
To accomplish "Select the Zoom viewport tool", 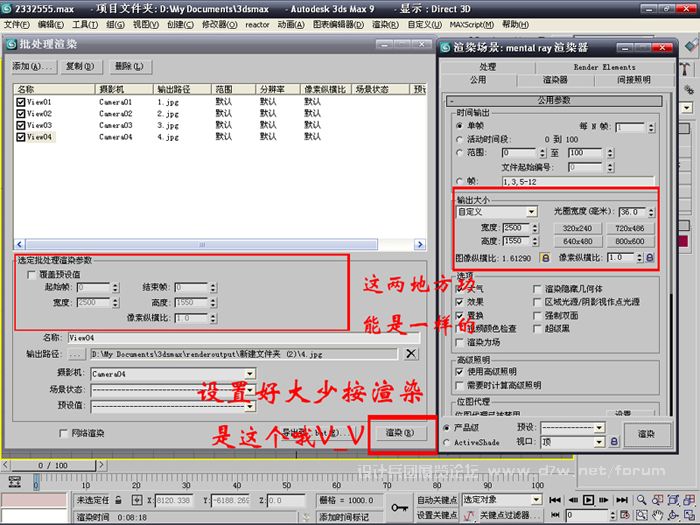I will point(642,500).
